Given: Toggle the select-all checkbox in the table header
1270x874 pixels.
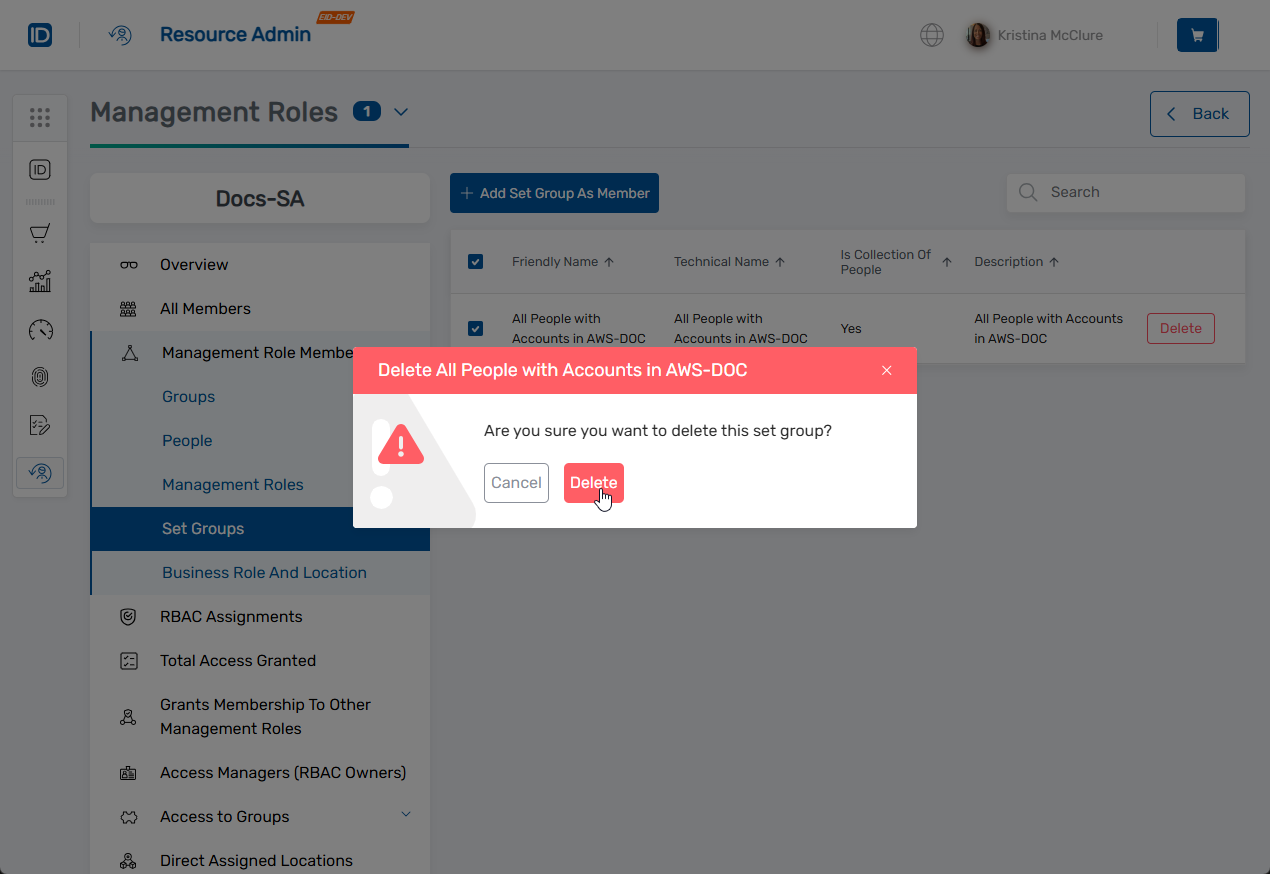Looking at the screenshot, I should [x=476, y=261].
